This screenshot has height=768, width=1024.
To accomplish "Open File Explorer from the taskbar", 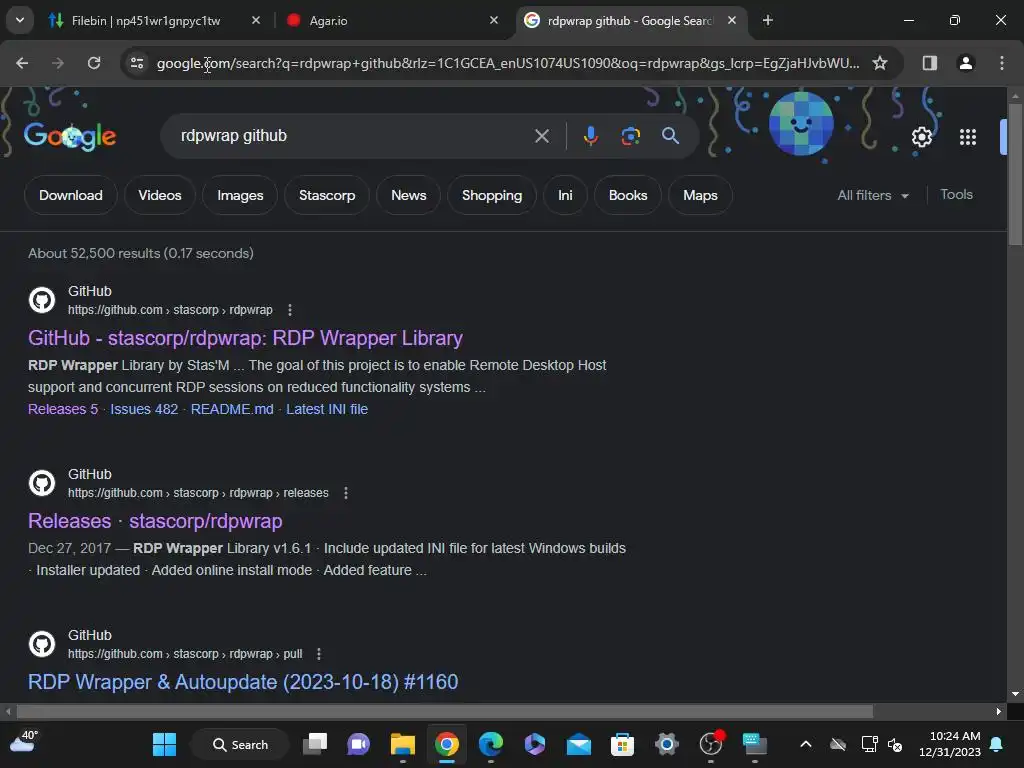I will [x=402, y=744].
